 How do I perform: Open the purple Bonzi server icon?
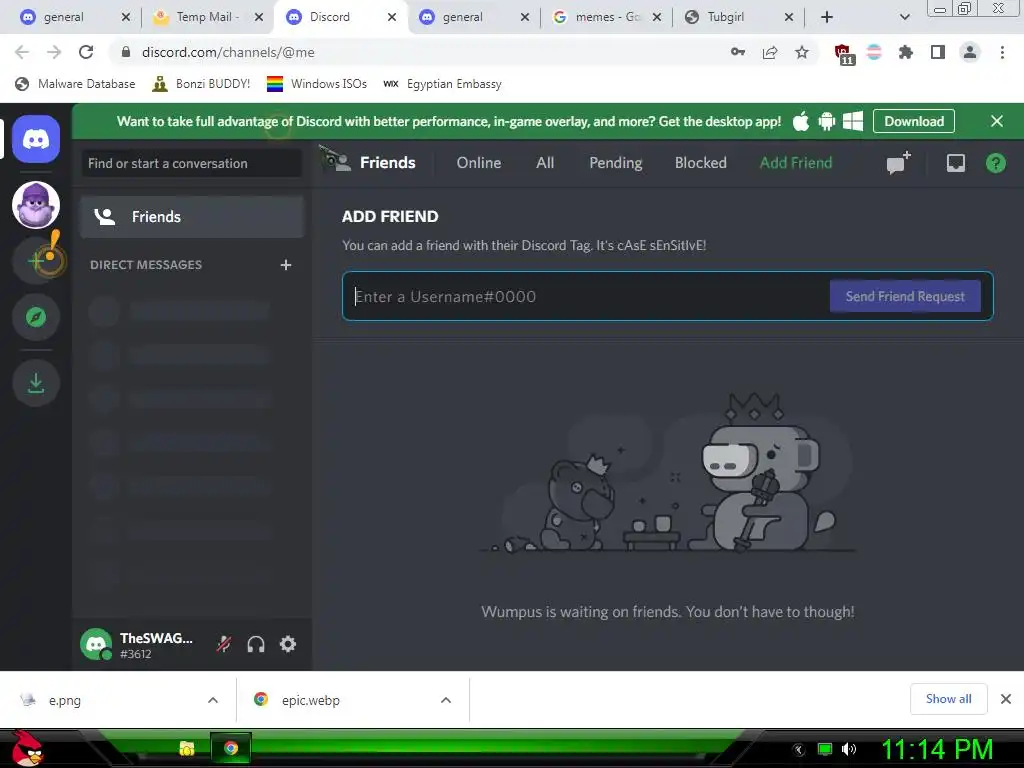36,205
